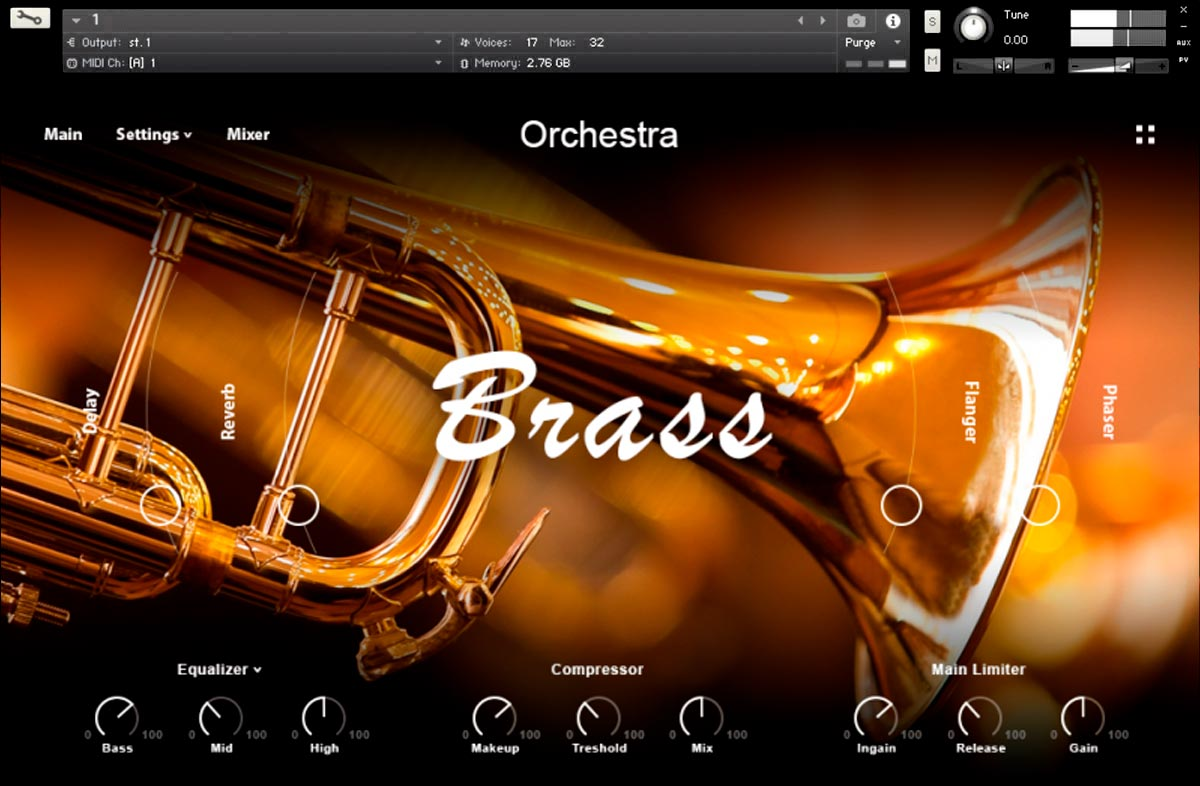Expand the Settings dropdown menu
The image size is (1200, 786).
coord(154,134)
